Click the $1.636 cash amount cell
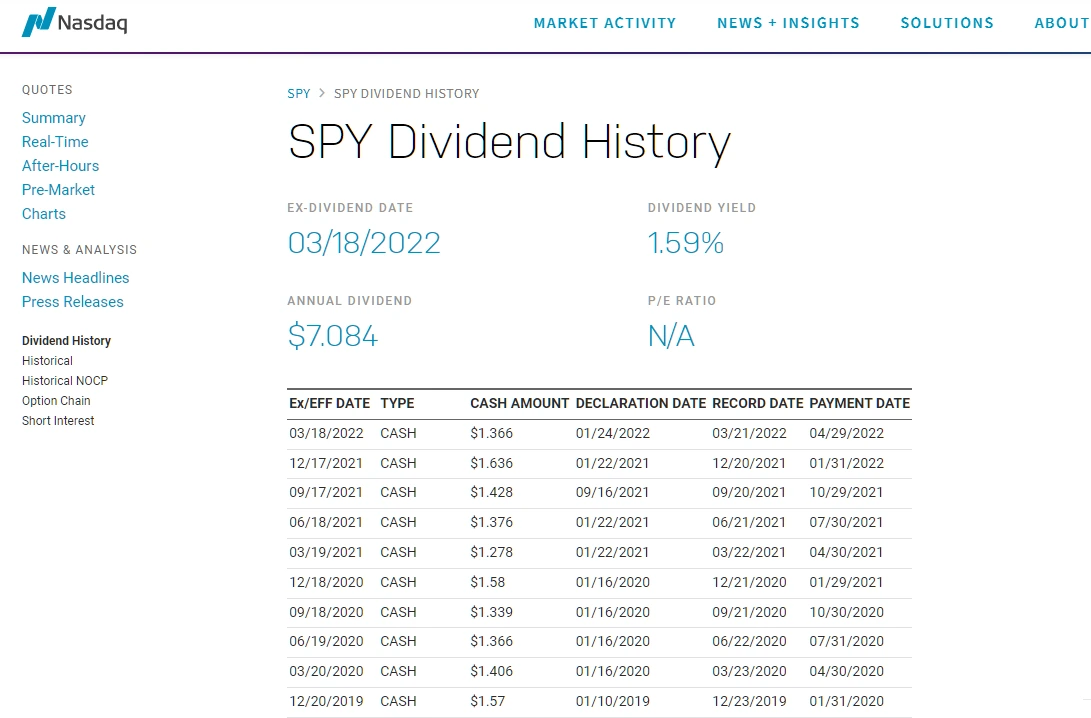 491,463
